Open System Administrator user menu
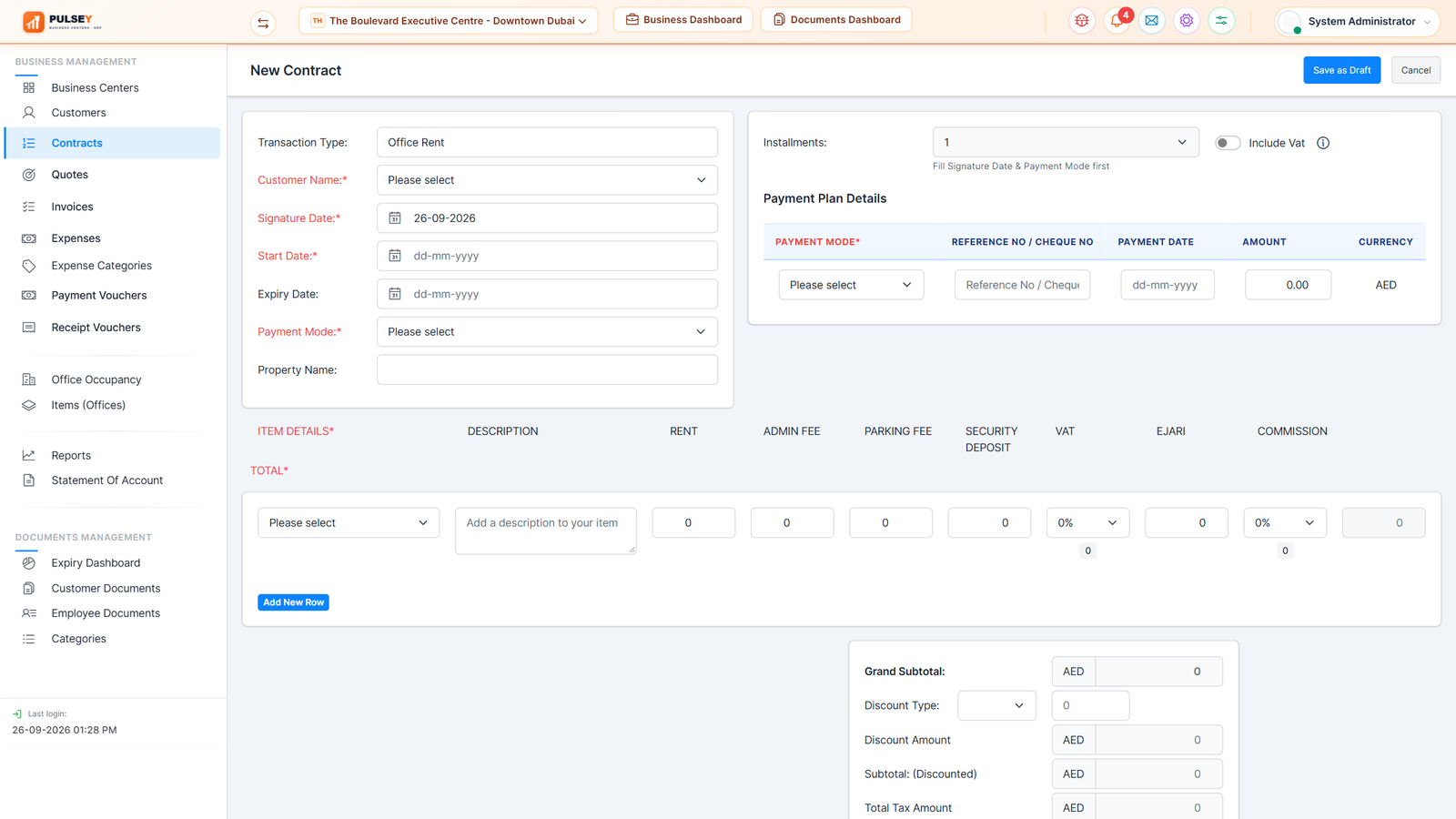The width and height of the screenshot is (1456, 819). (1358, 21)
